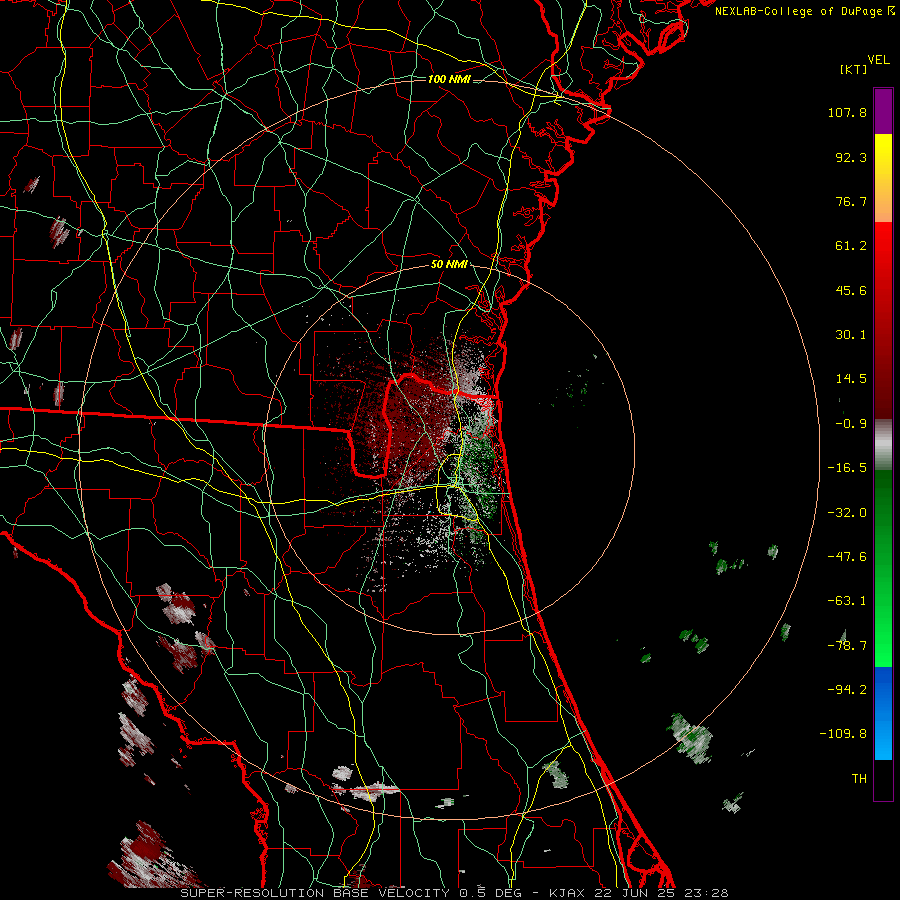
Task: Click the yellow segment of the color bar
Action: (x=883, y=178)
